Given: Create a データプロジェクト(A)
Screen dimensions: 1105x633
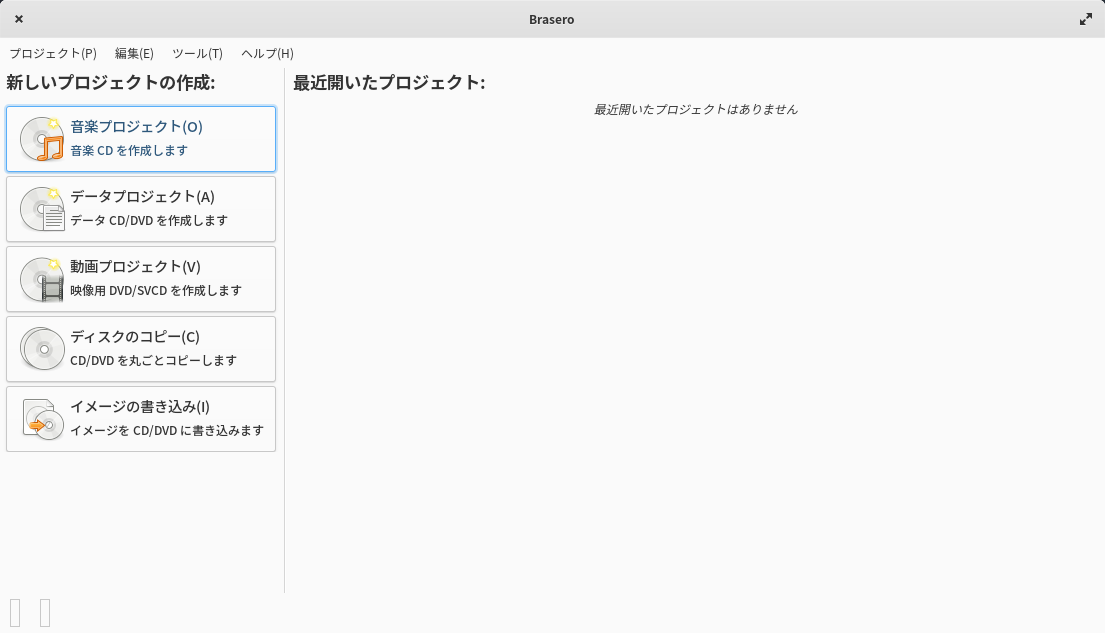Looking at the screenshot, I should point(141,209).
